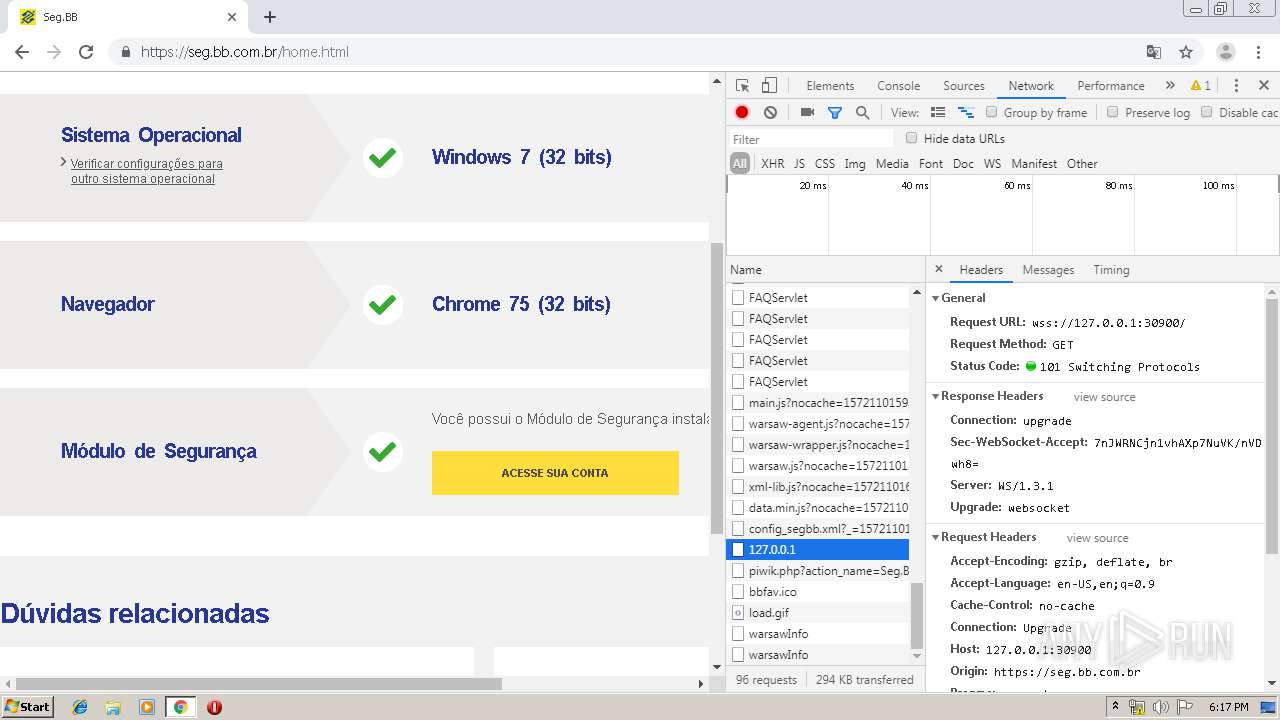The image size is (1280, 720).
Task: Open the Sources tab
Action: [x=964, y=86]
